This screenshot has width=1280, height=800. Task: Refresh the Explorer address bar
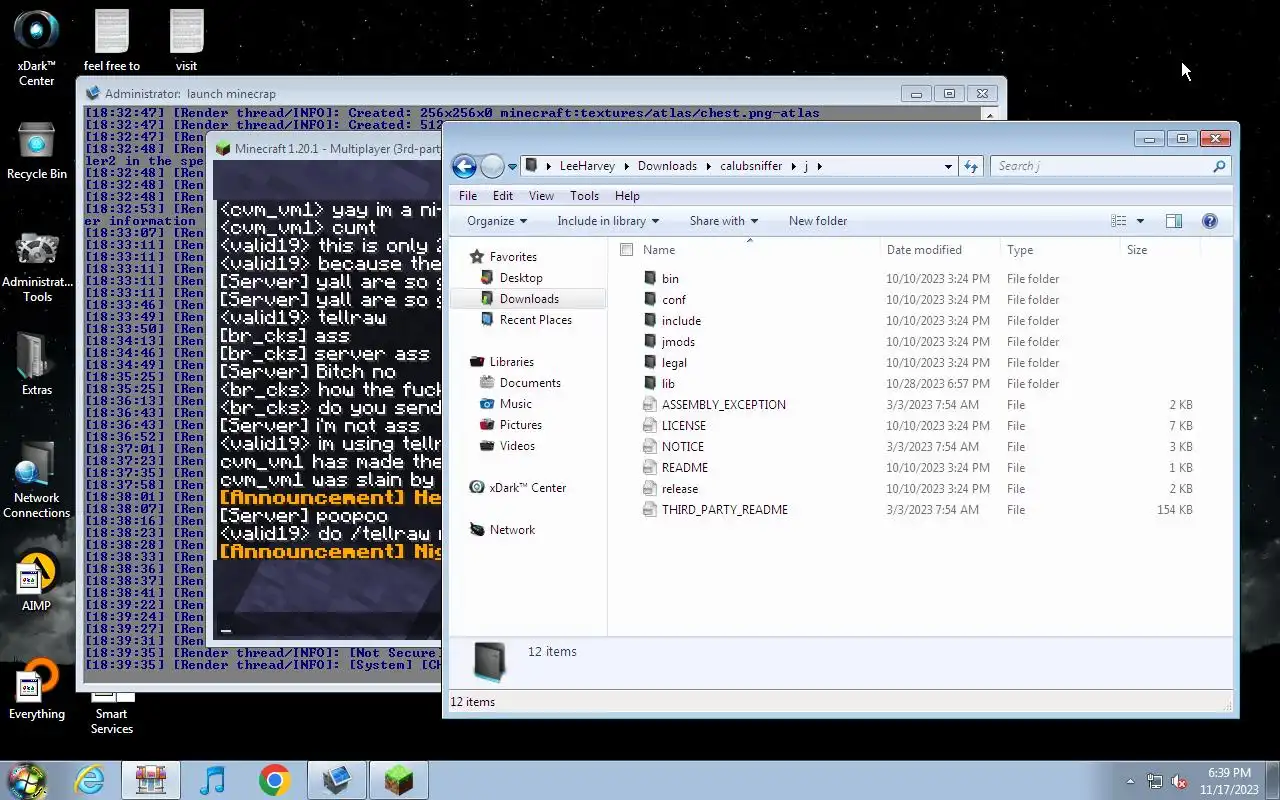pos(971,166)
